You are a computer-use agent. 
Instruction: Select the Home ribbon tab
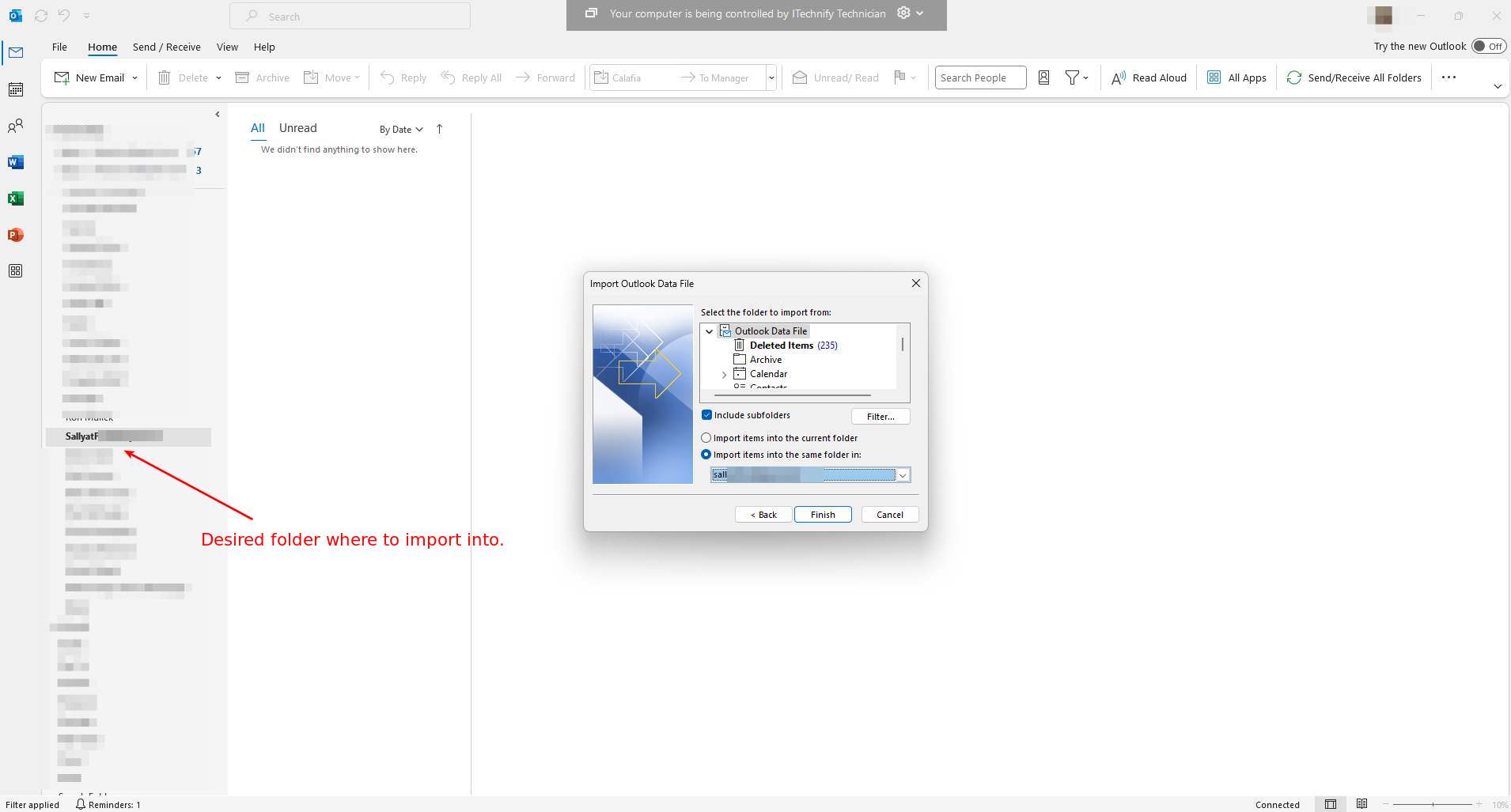click(x=102, y=47)
